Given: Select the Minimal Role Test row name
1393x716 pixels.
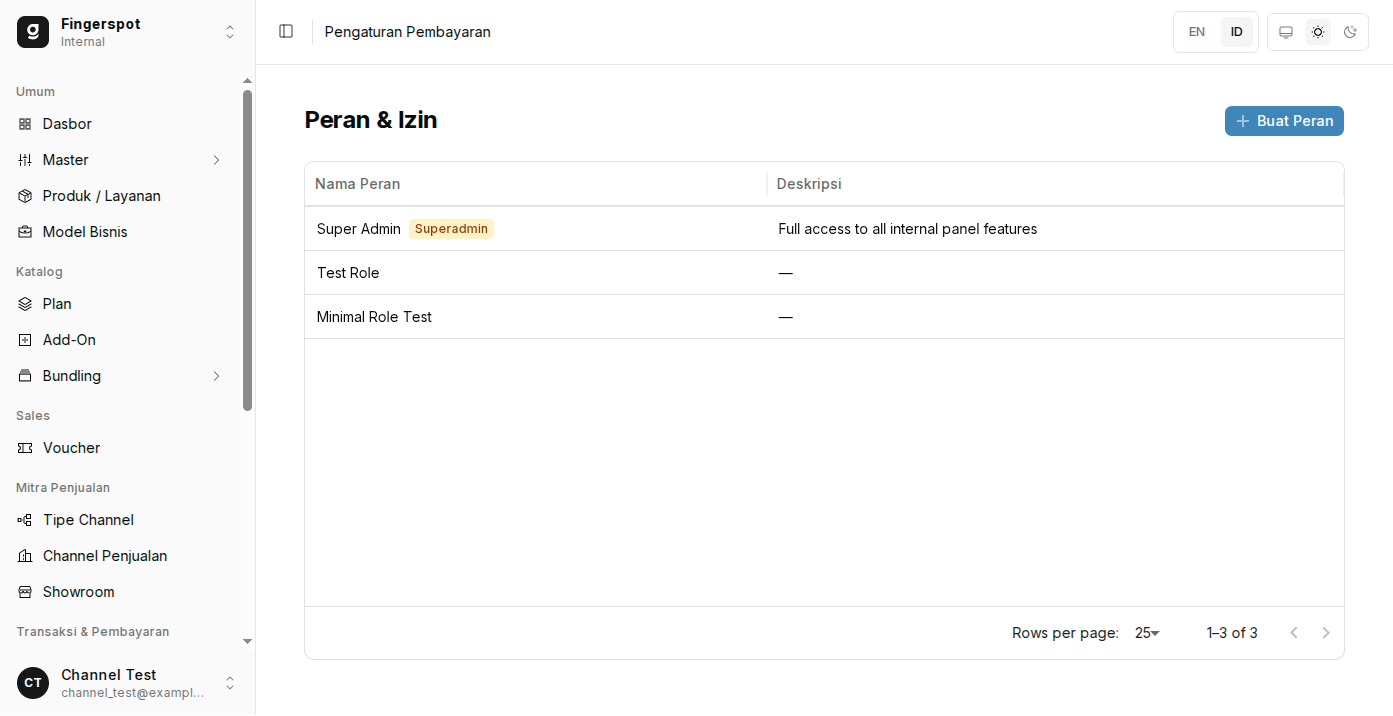Looking at the screenshot, I should (x=374, y=317).
